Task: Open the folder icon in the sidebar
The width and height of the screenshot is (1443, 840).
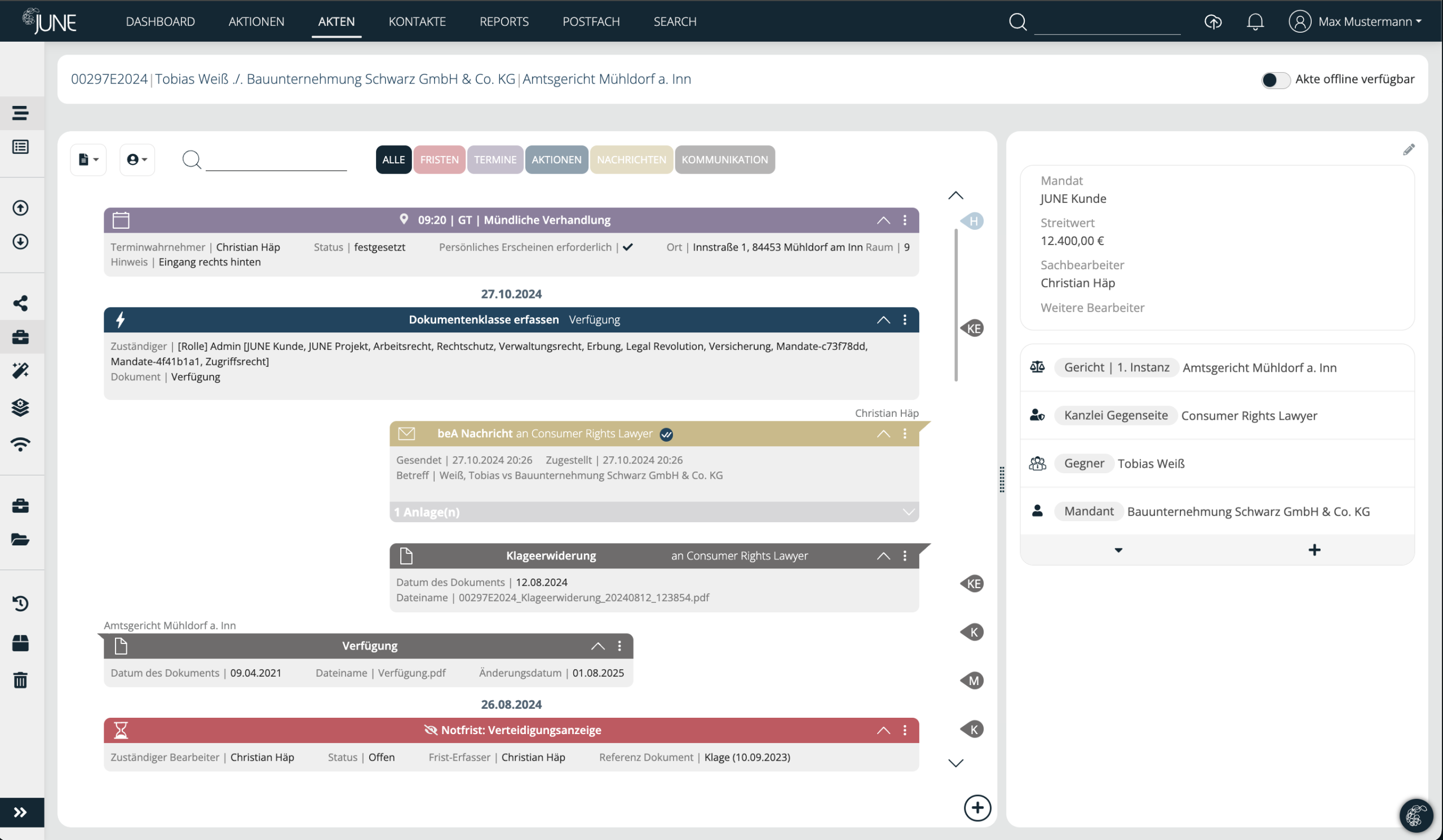Action: click(x=21, y=539)
